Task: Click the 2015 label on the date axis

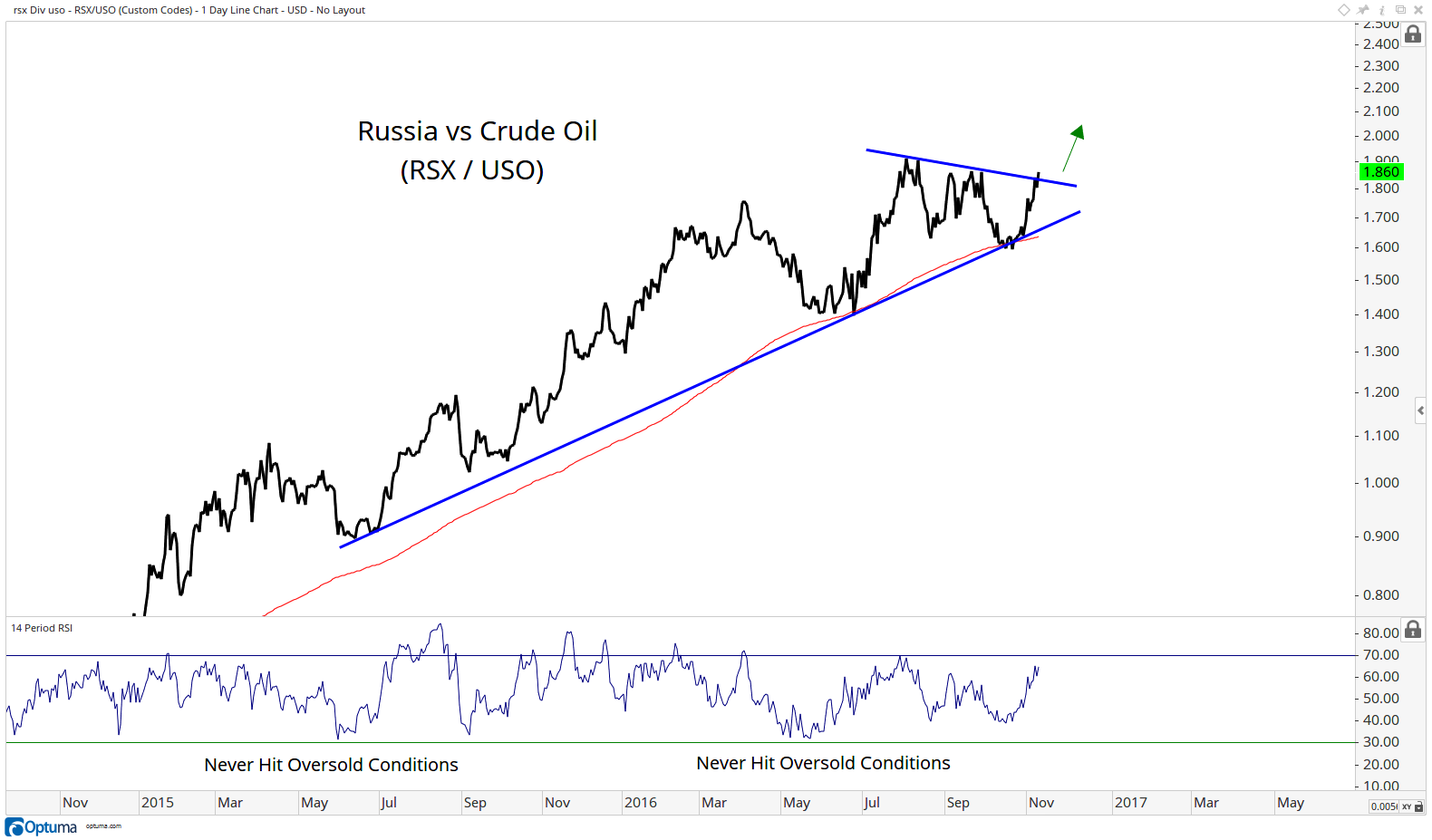Action: (158, 803)
